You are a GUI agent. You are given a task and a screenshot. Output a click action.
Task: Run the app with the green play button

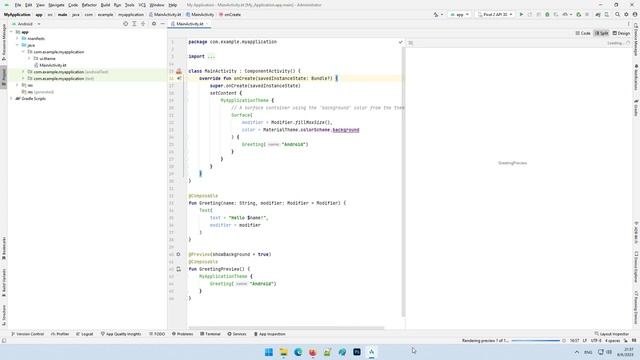(x=521, y=14)
